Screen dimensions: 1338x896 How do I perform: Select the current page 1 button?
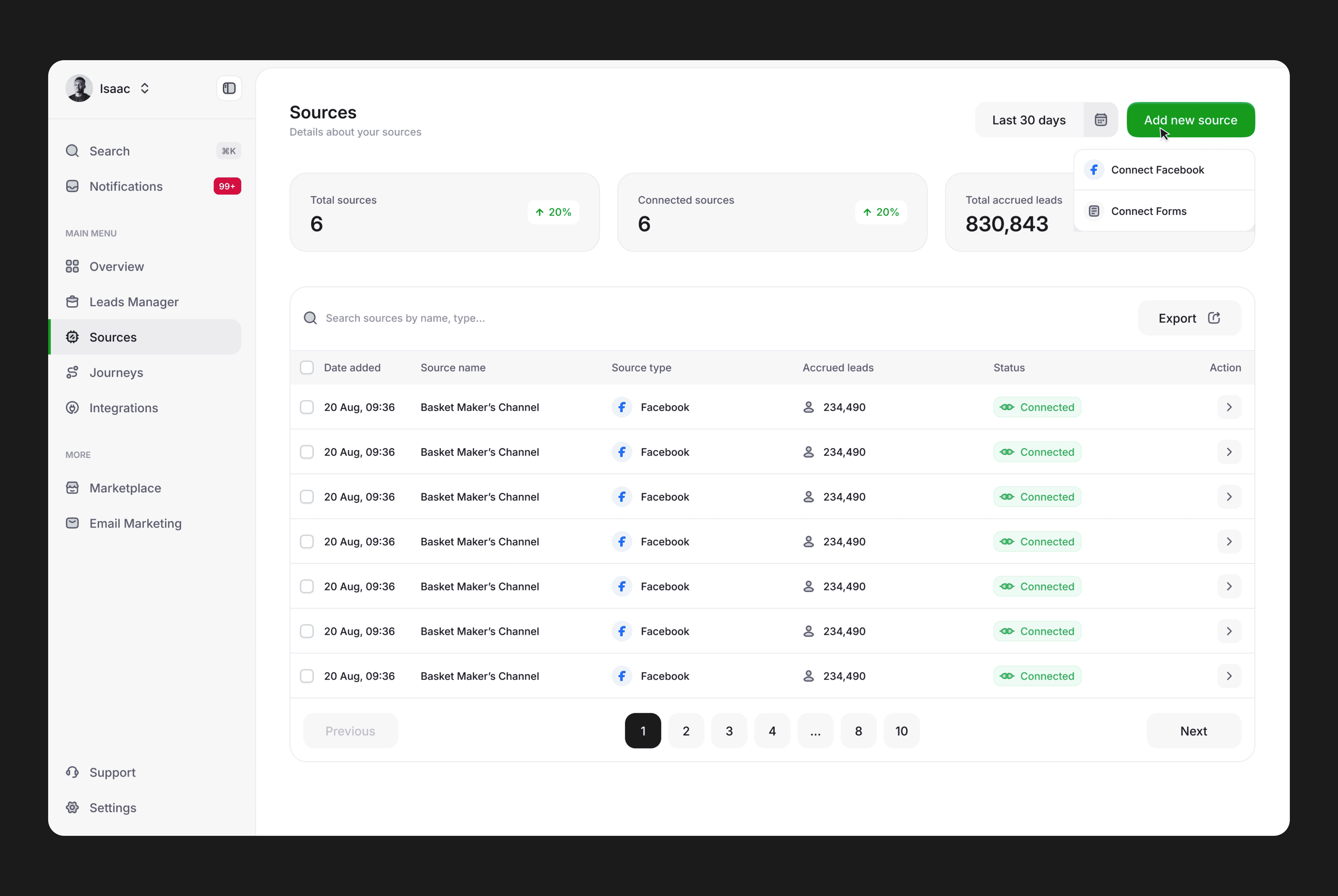pyautogui.click(x=643, y=731)
